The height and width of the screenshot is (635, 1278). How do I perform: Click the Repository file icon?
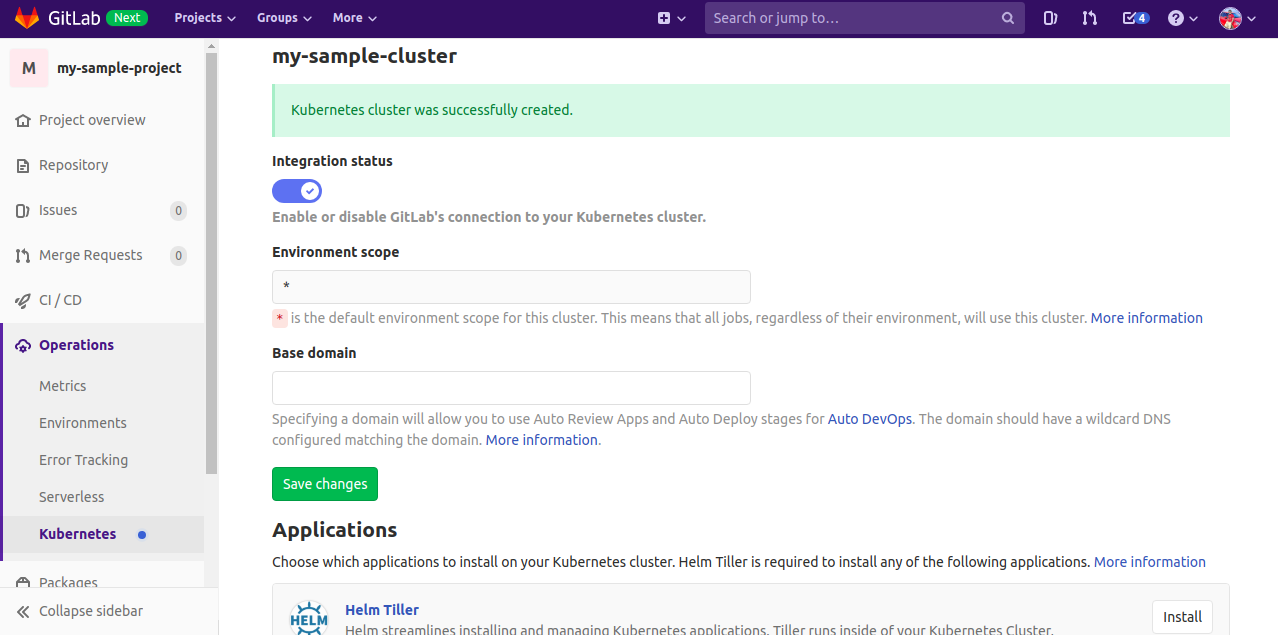click(x=23, y=165)
